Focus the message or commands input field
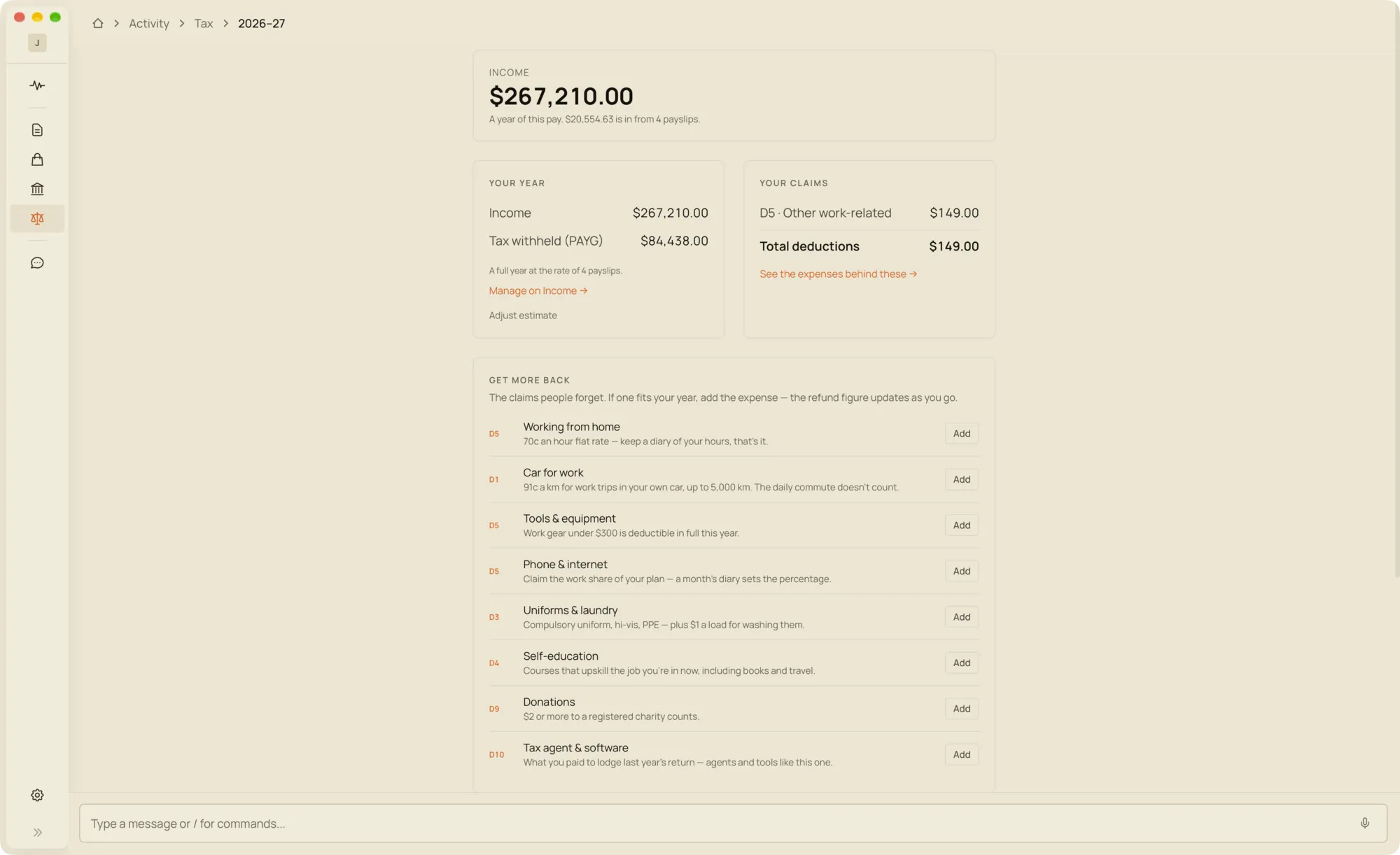This screenshot has height=855, width=1400. (x=733, y=823)
